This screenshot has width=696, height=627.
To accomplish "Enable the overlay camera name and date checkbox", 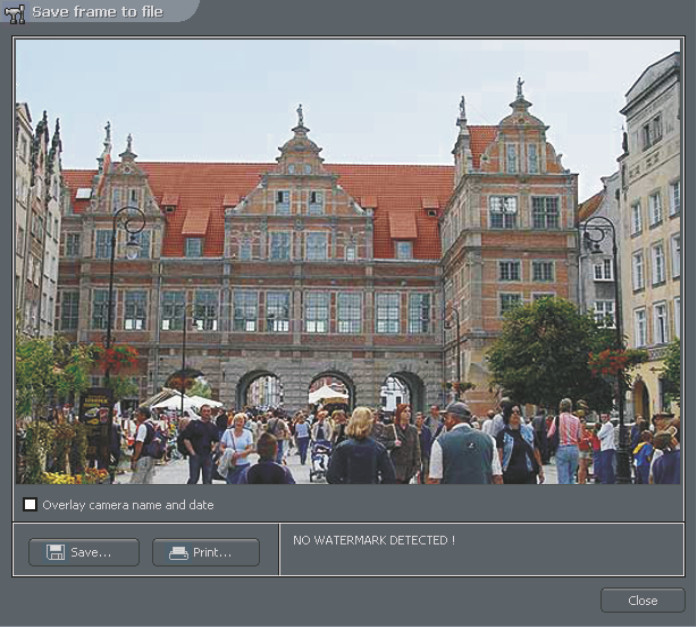I will coord(30,505).
